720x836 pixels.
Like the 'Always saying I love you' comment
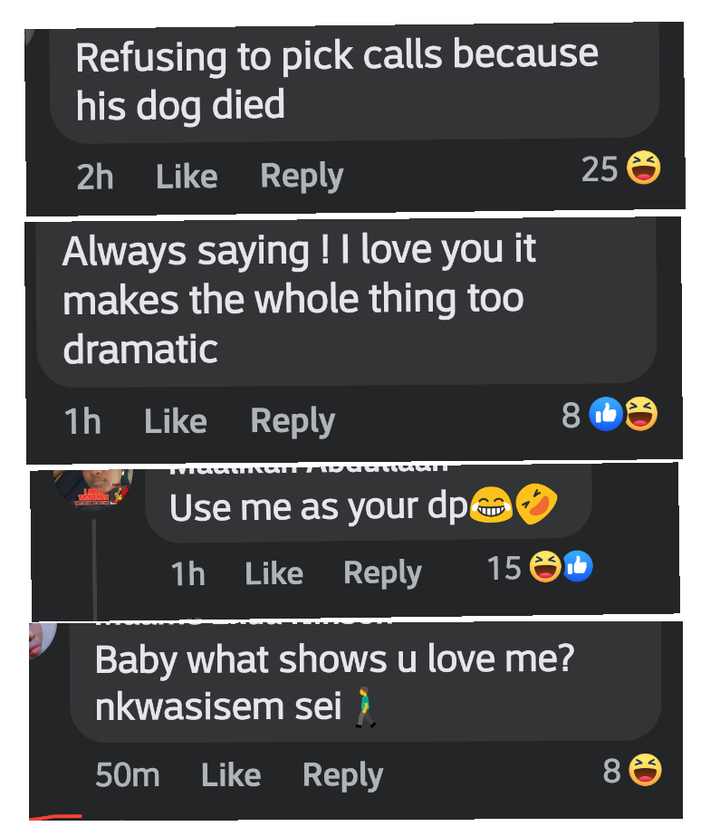tap(175, 422)
